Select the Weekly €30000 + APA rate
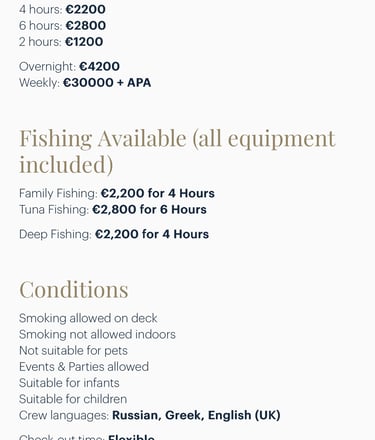Viewport: 375px width, 440px height. click(85, 82)
